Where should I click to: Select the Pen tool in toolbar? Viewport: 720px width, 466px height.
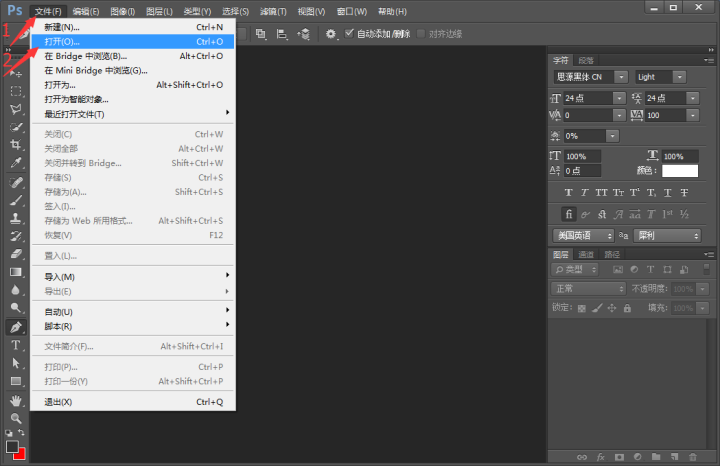[x=16, y=327]
